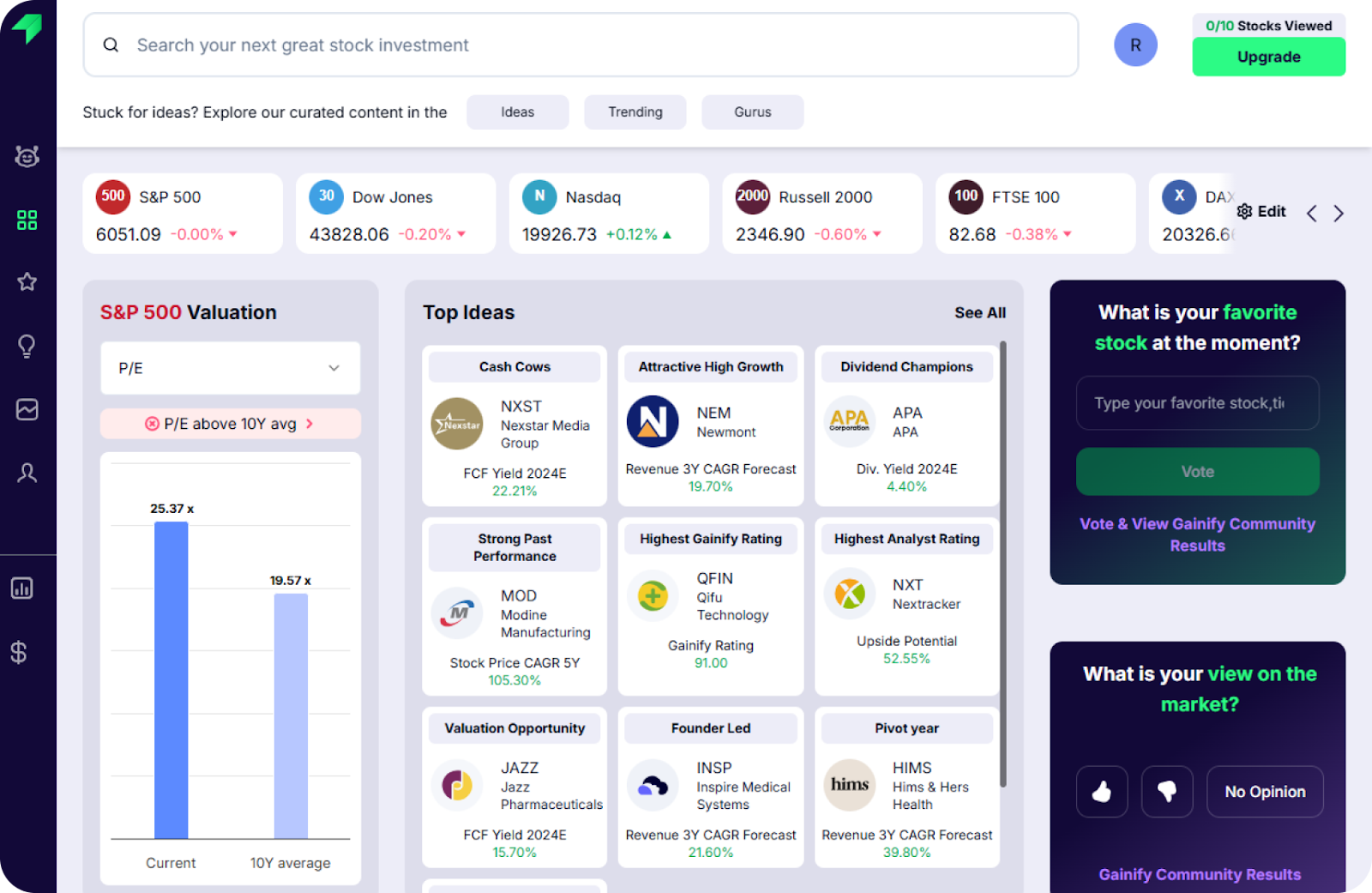
Task: Open the dollar sign sidebar icon
Action: click(19, 653)
